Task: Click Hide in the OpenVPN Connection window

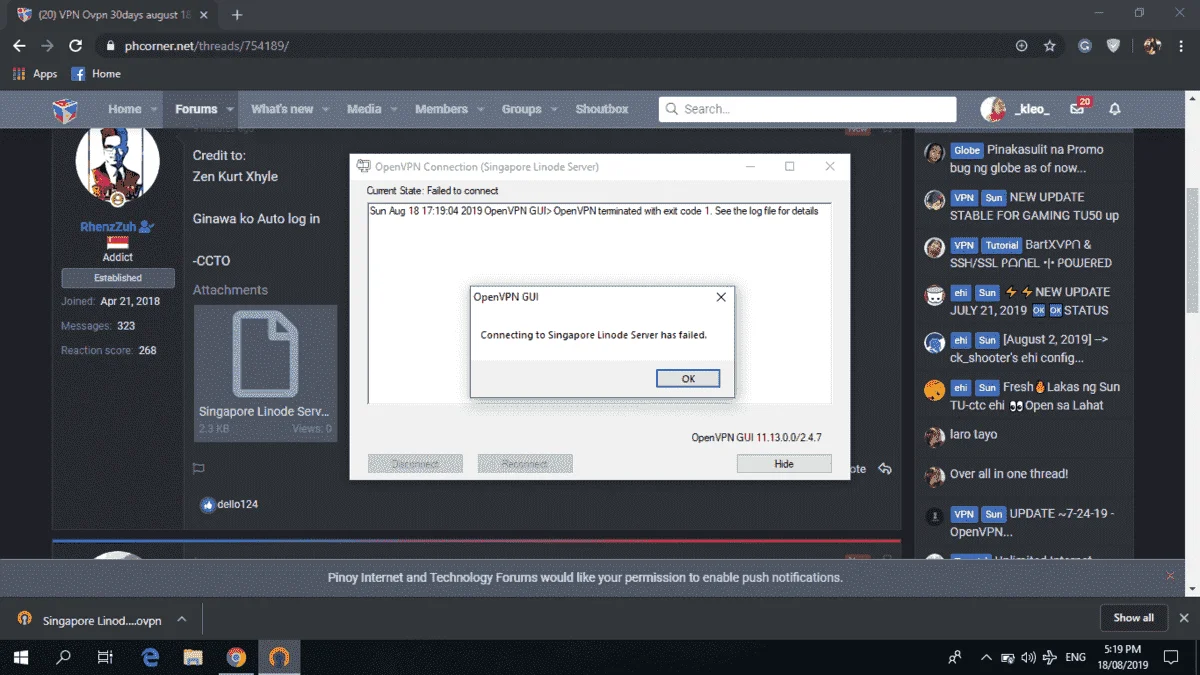Action: [x=784, y=464]
